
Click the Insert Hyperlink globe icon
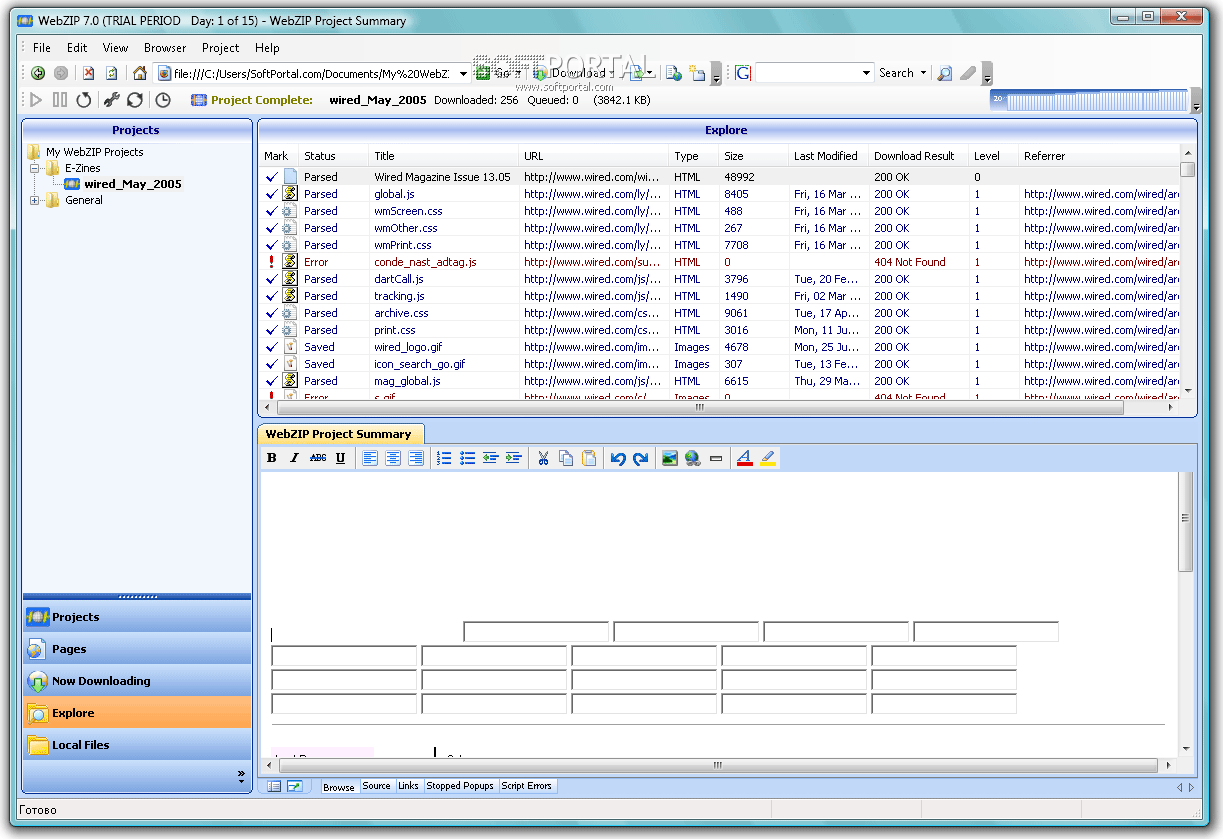tap(693, 458)
